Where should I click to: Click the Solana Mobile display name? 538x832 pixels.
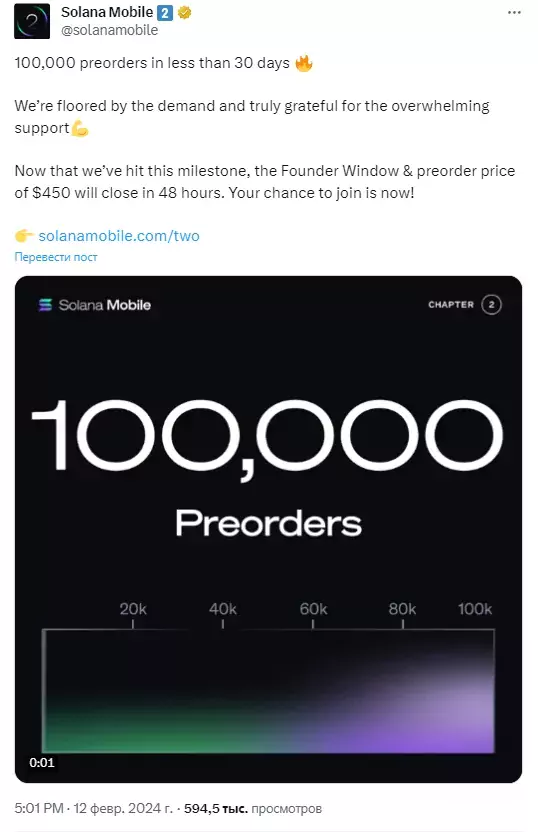107,12
